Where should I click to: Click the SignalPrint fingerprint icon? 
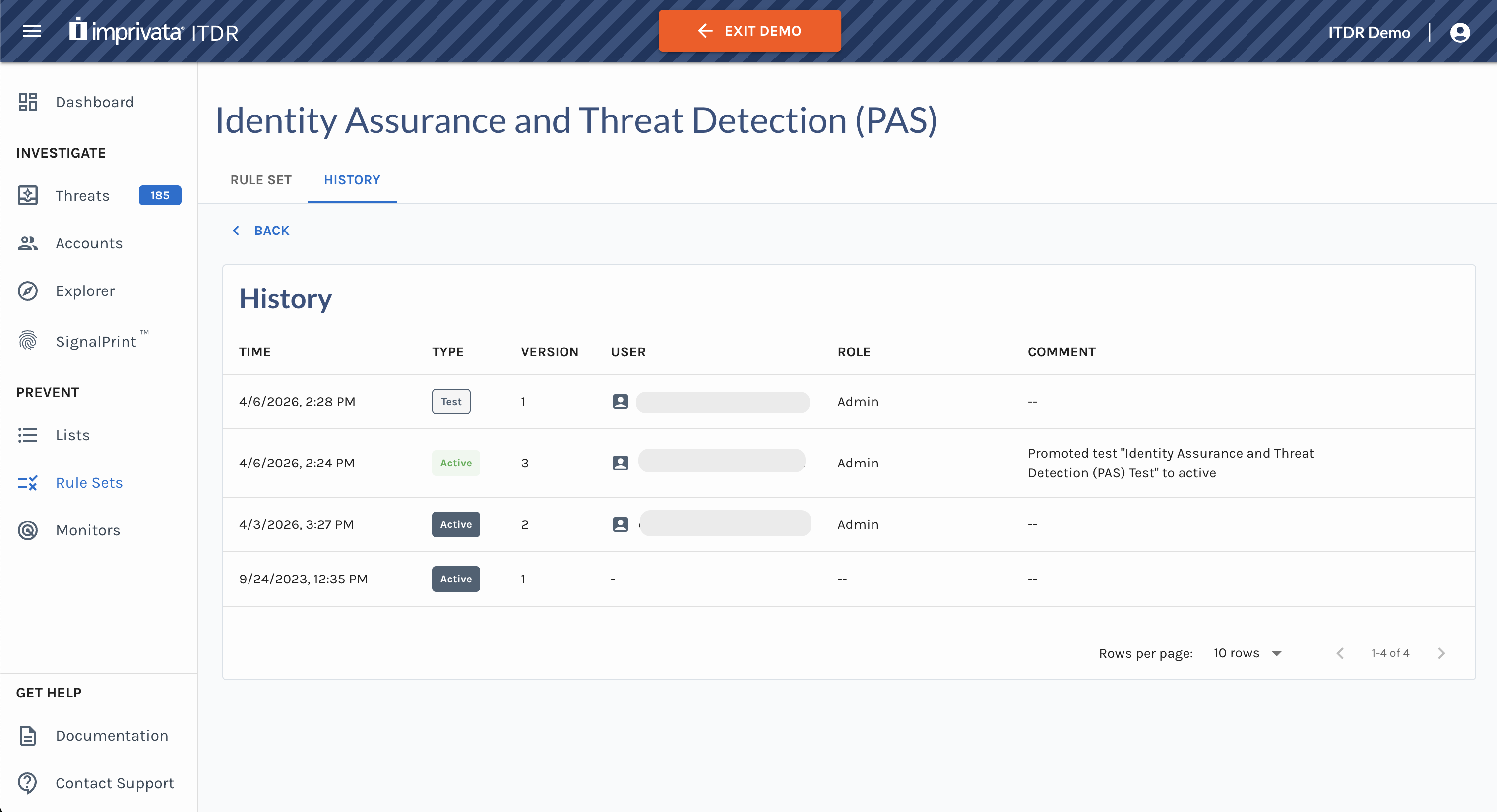[x=27, y=341]
